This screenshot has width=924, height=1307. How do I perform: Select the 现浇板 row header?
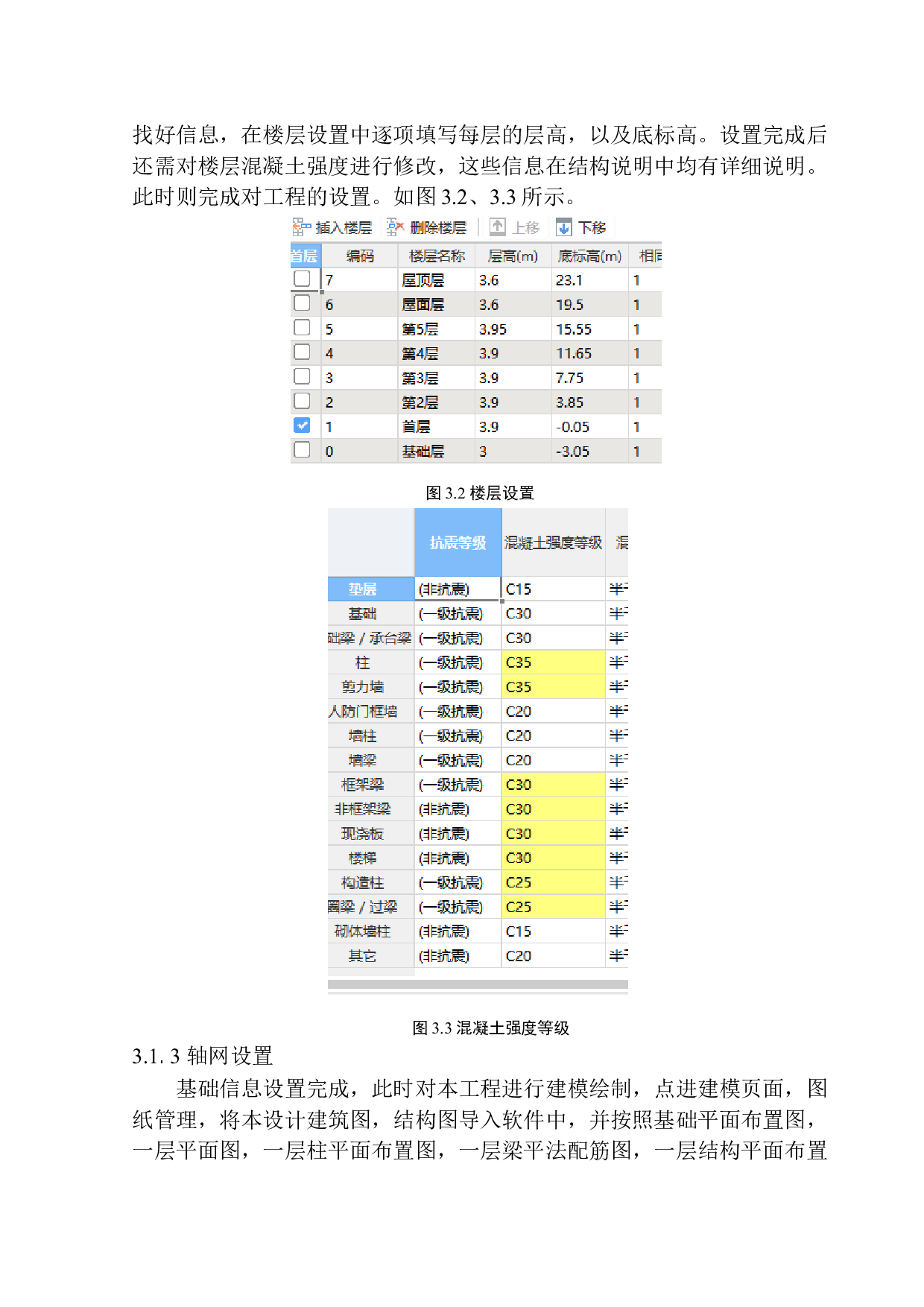pos(370,834)
